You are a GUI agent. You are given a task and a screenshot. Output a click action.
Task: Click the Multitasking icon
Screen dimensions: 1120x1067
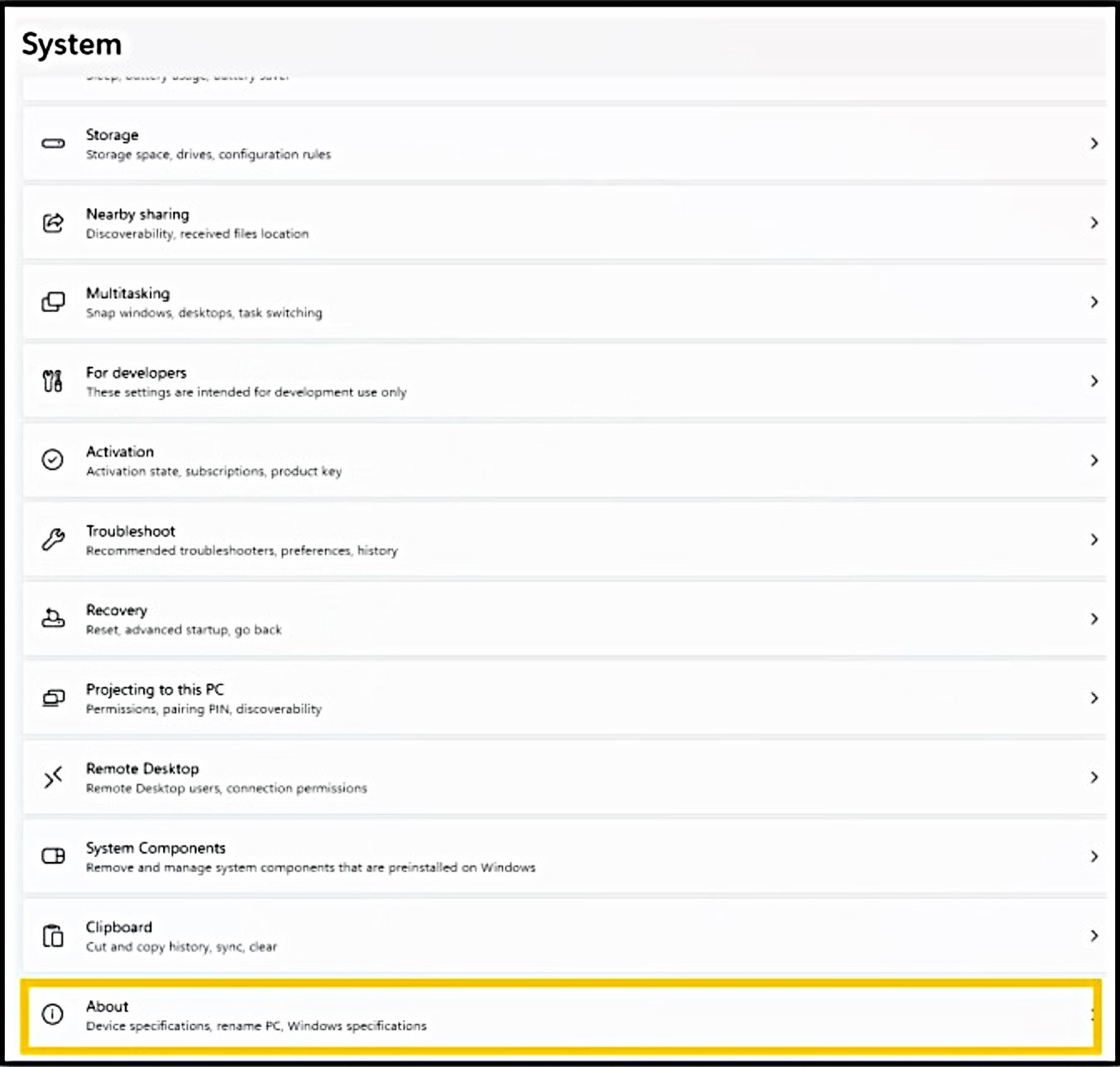pyautogui.click(x=53, y=301)
